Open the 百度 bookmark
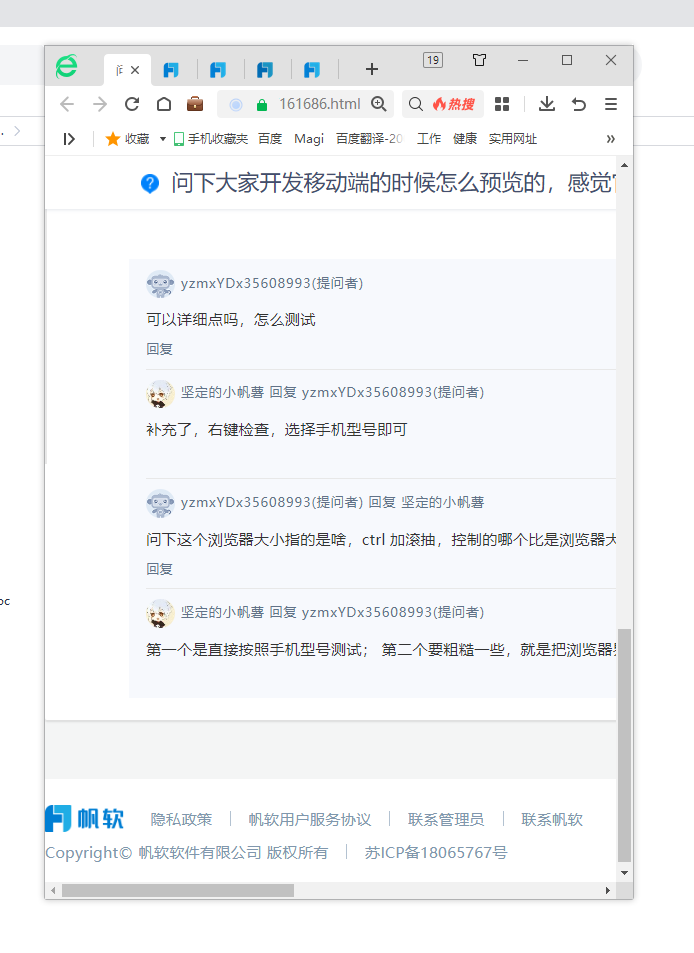 pyautogui.click(x=270, y=139)
